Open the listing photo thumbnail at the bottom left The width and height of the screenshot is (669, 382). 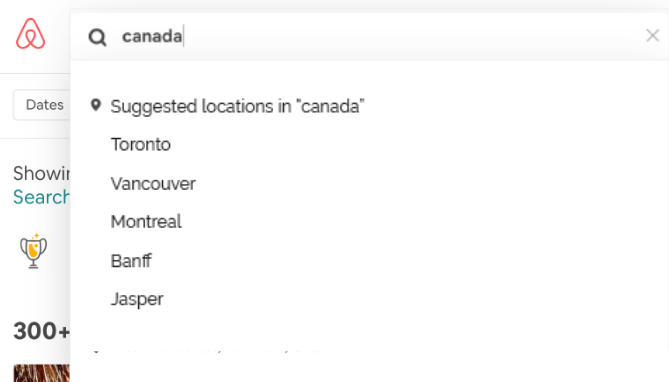[41, 373]
